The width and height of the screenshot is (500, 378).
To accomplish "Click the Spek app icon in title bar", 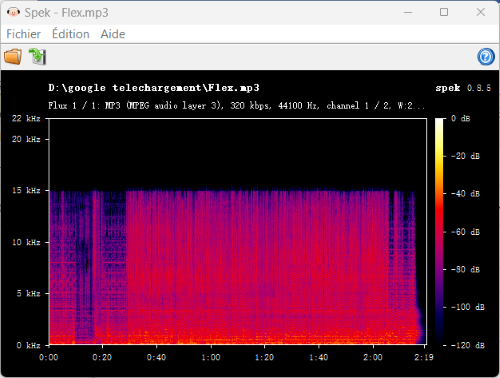I will coord(13,13).
